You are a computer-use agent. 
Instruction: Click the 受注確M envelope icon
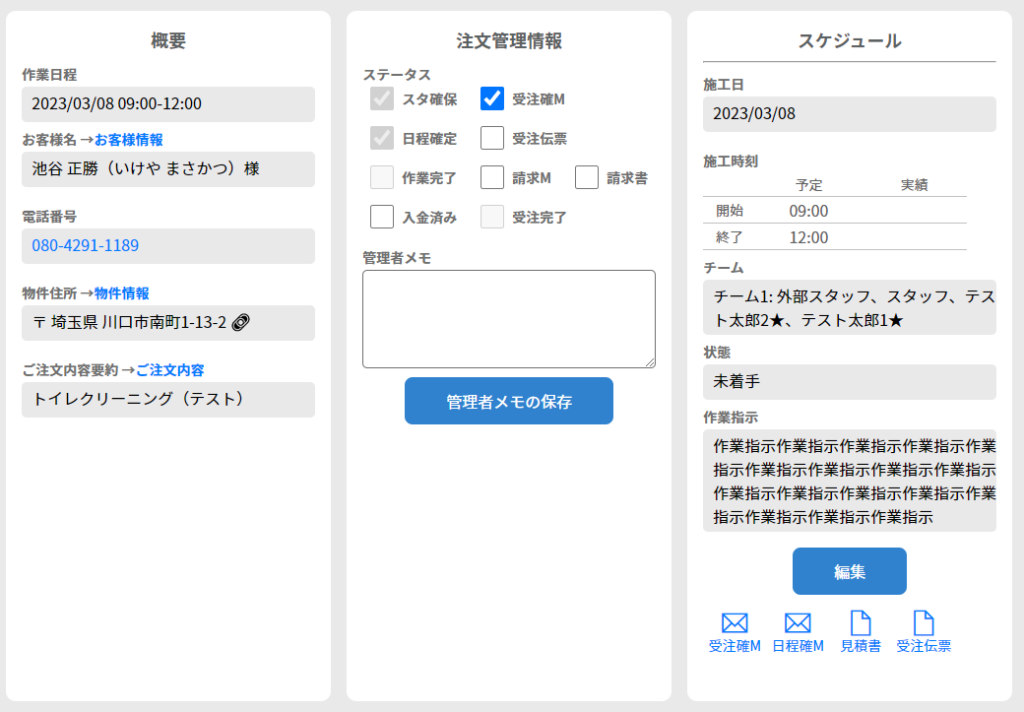tap(734, 623)
